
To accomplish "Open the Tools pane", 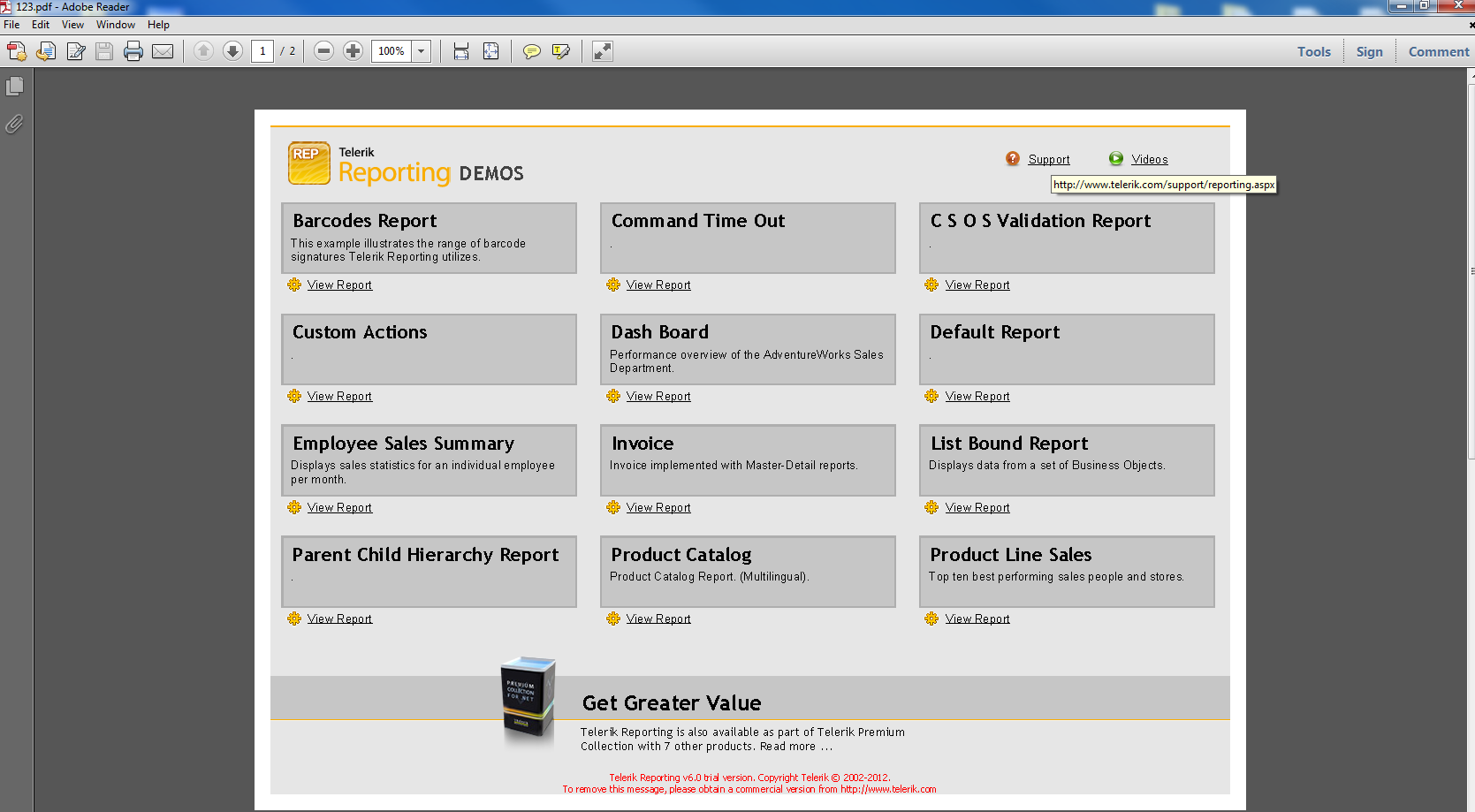I will (1314, 52).
